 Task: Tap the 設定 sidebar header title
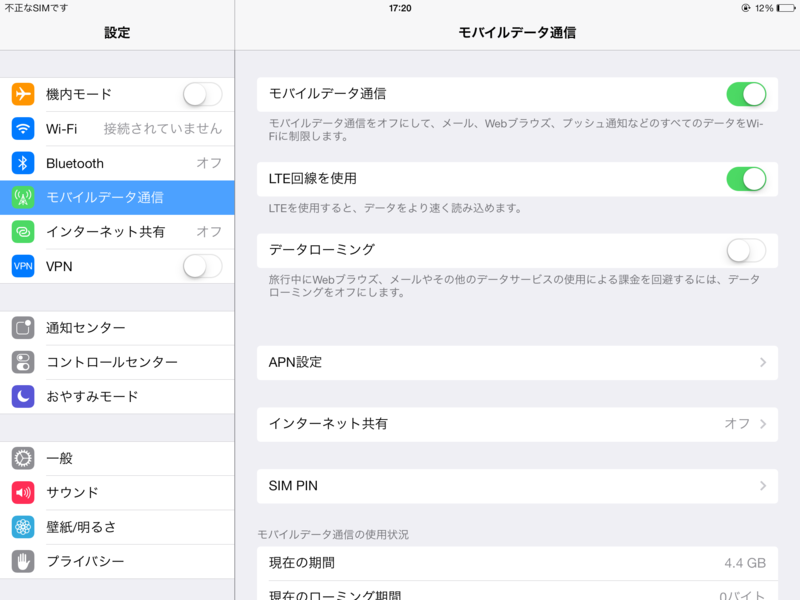click(117, 33)
